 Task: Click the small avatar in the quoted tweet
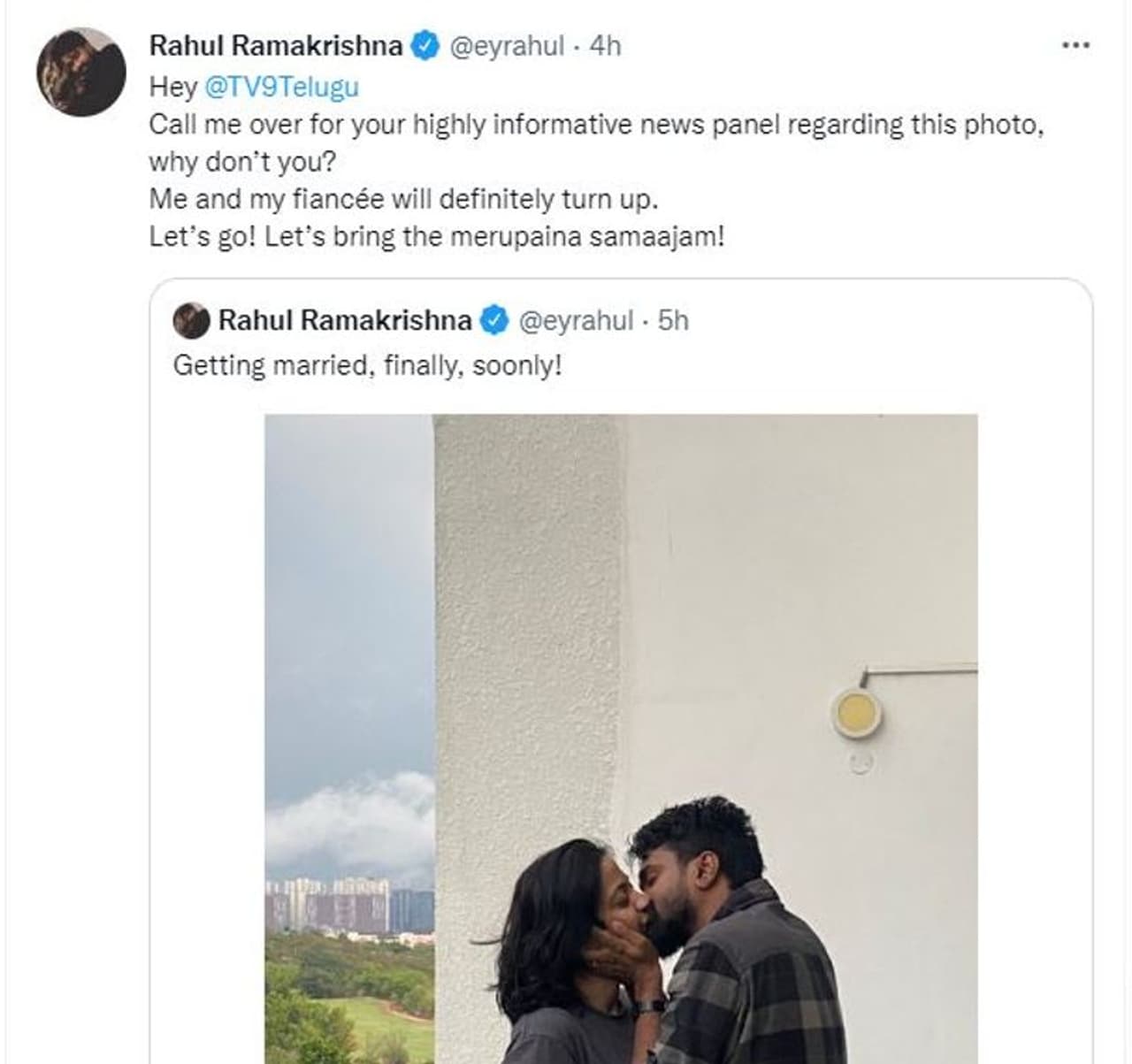tap(191, 320)
